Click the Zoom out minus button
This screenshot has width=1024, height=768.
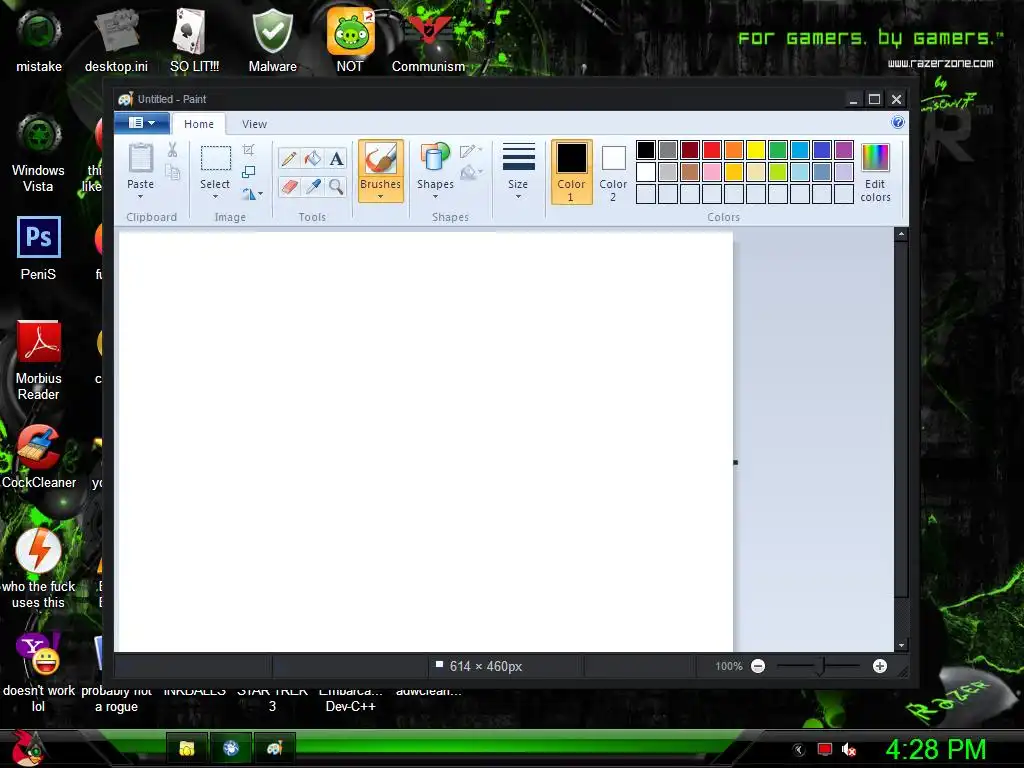[x=758, y=666]
